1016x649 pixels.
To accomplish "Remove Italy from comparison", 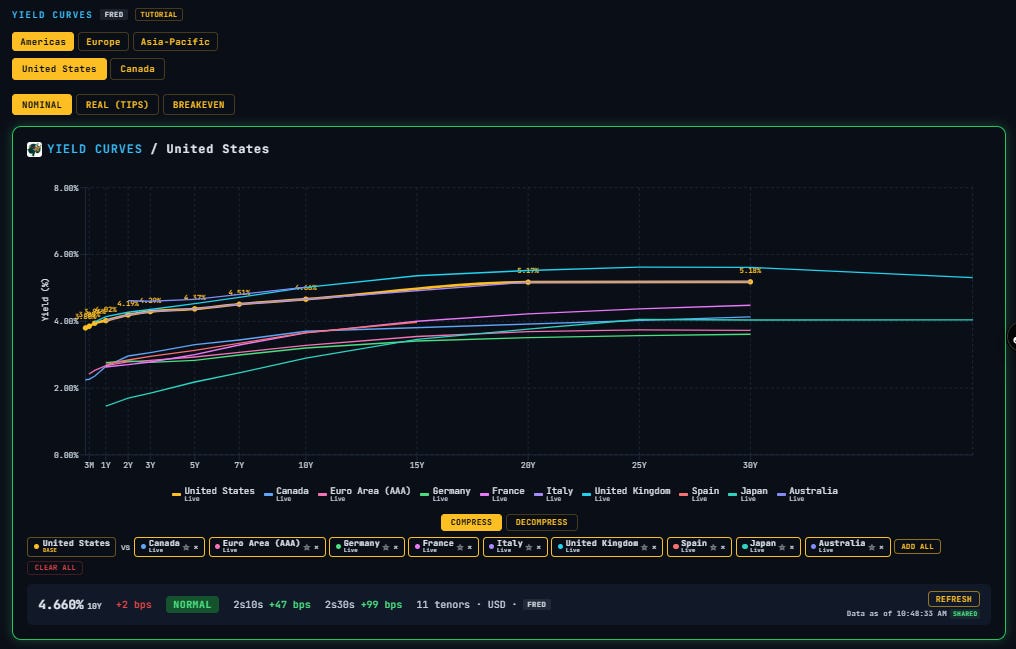I will tap(538, 547).
